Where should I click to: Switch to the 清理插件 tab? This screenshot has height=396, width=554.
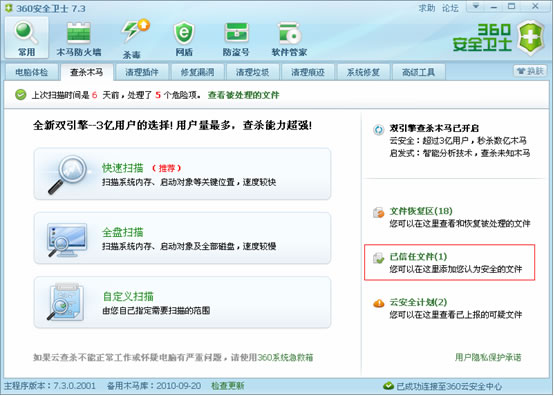point(142,72)
